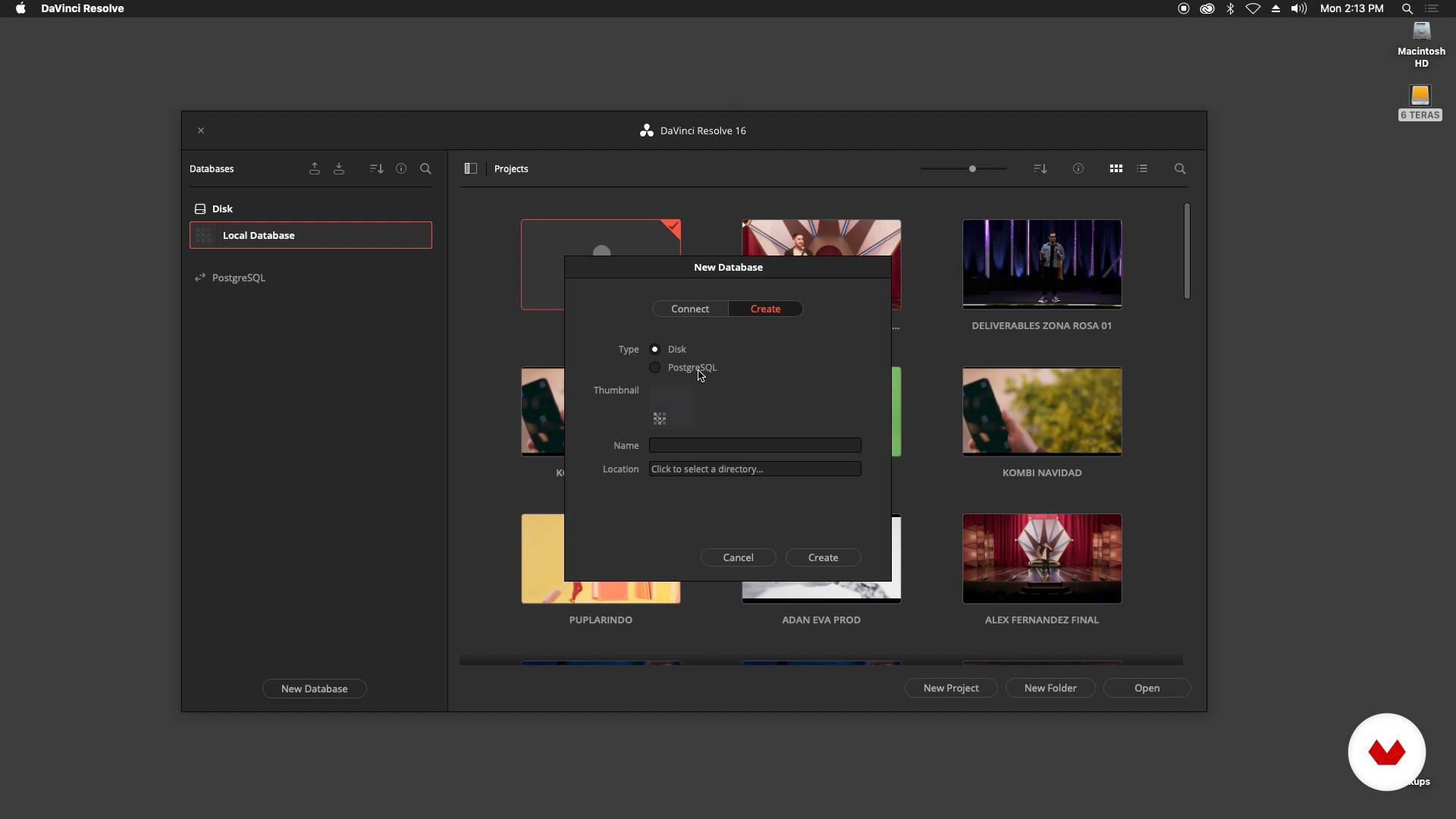
Task: Click the menu bar clock Mon 2:13 PM
Action: pyautogui.click(x=1351, y=8)
